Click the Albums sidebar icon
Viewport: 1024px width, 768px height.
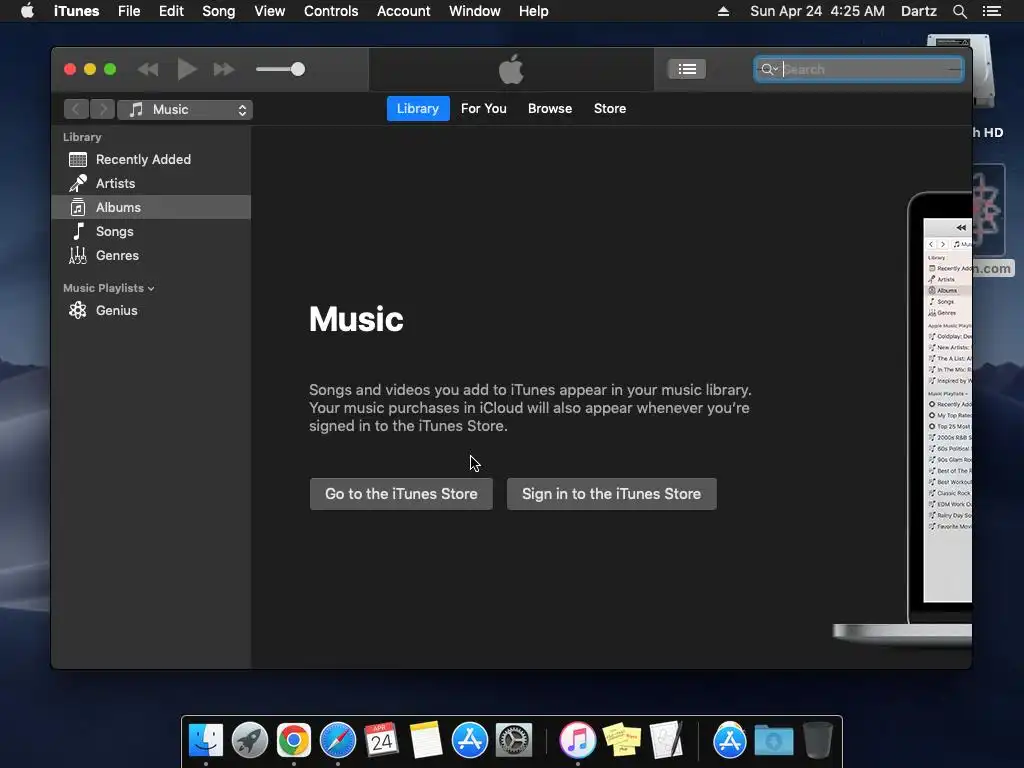coord(78,208)
